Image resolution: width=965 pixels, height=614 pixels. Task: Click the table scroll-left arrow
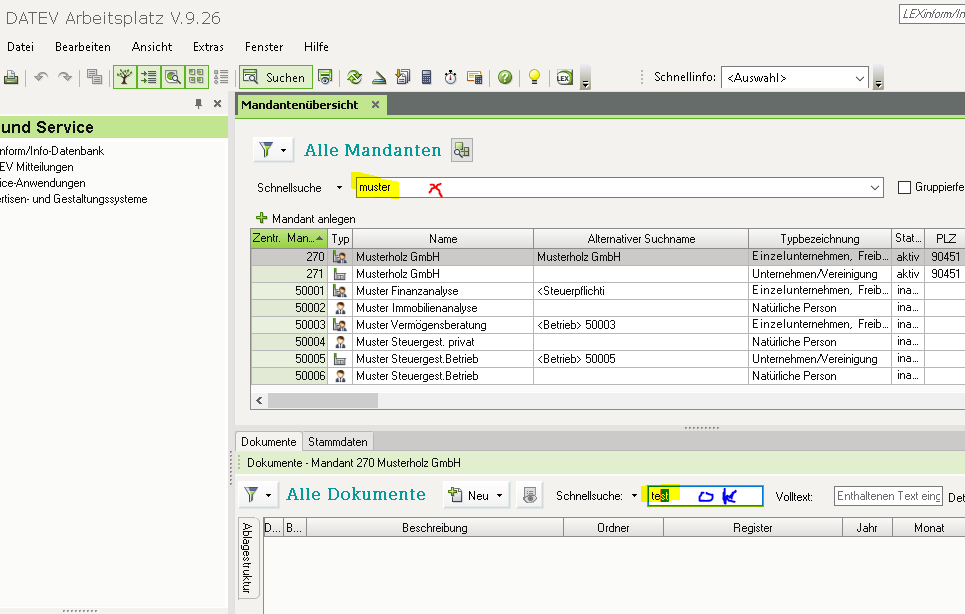(259, 401)
